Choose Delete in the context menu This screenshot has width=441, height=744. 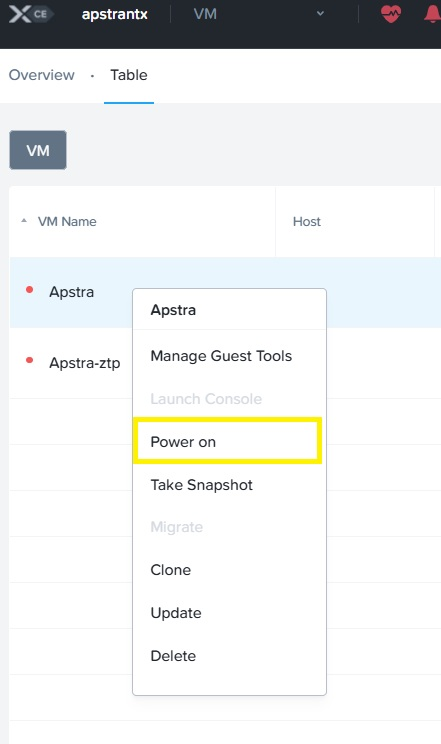(x=173, y=656)
